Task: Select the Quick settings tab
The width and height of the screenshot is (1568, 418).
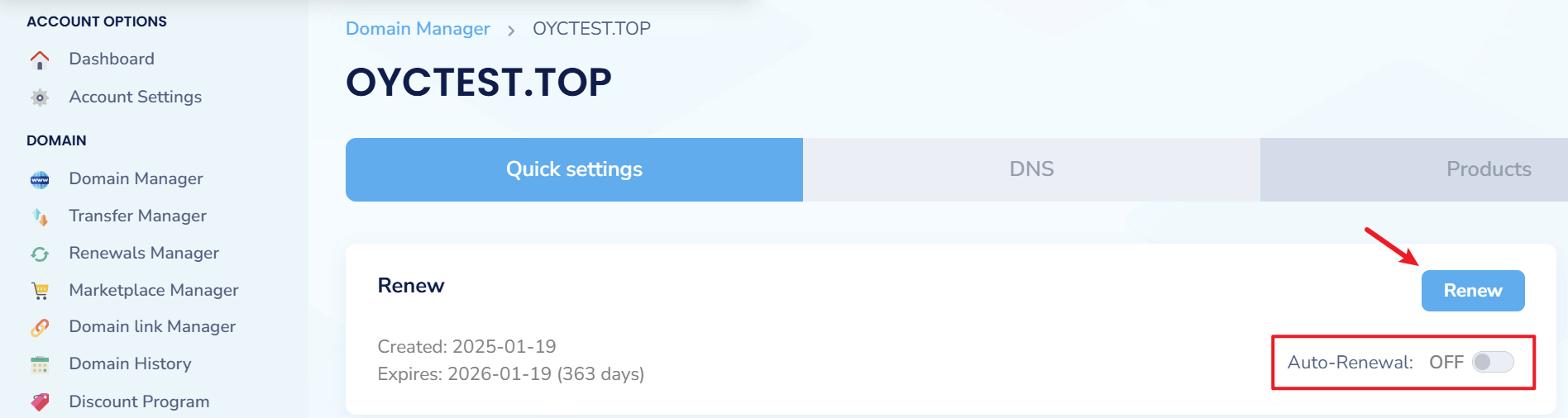Action: [x=574, y=169]
